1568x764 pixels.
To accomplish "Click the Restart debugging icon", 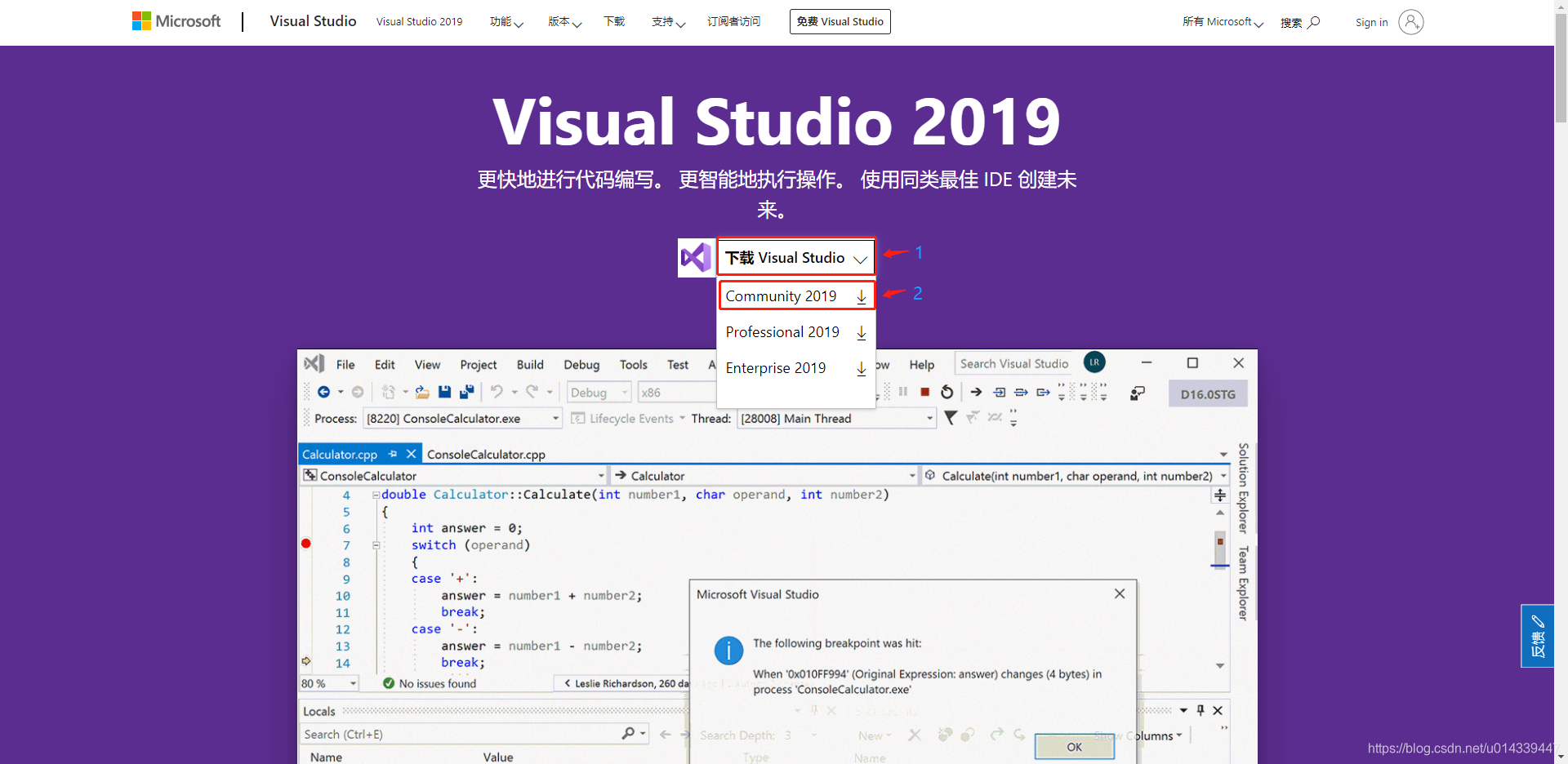I will [947, 393].
